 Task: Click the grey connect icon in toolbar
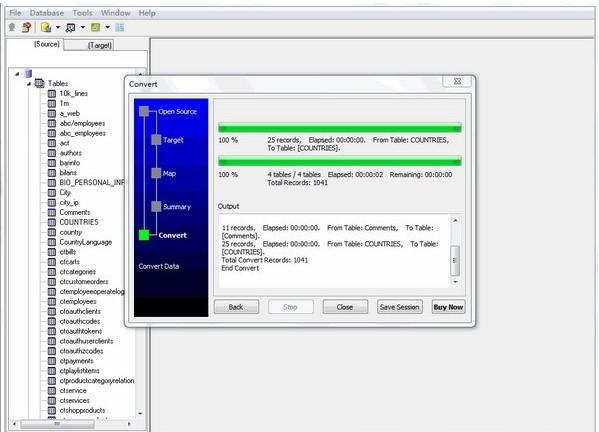click(x=12, y=27)
